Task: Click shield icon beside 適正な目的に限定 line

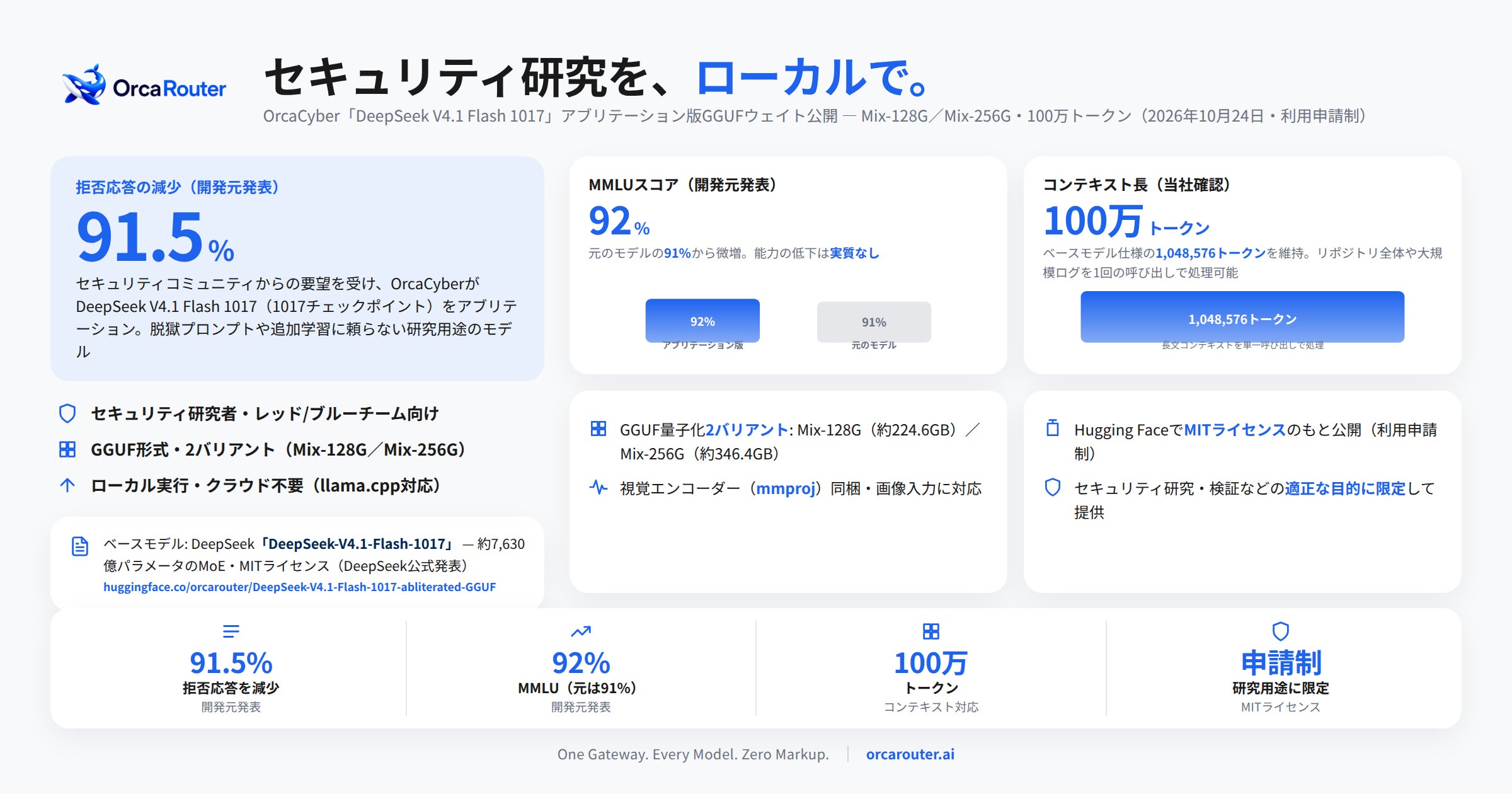Action: coord(1053,487)
